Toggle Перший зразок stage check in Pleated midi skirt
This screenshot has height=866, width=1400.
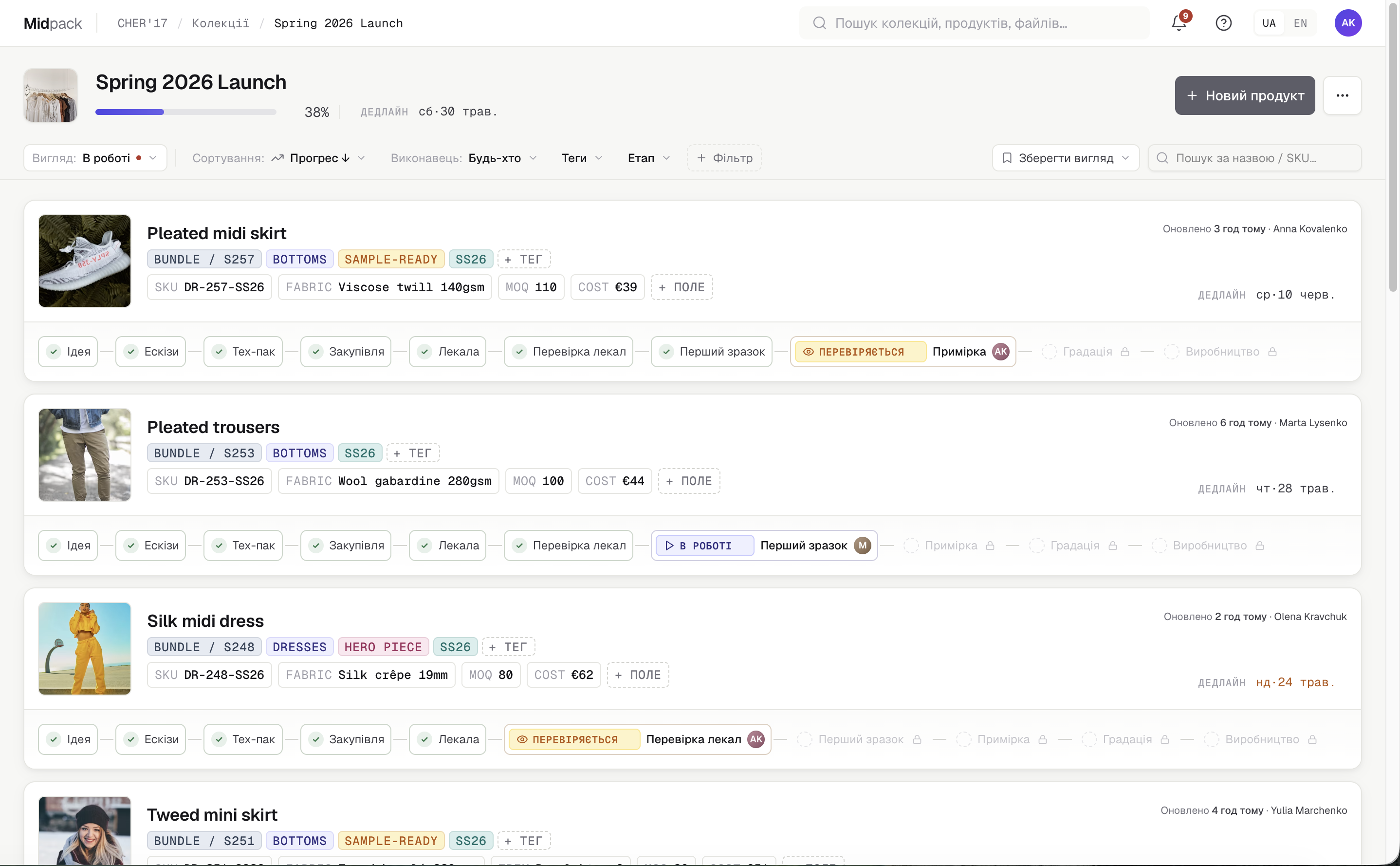pos(666,352)
